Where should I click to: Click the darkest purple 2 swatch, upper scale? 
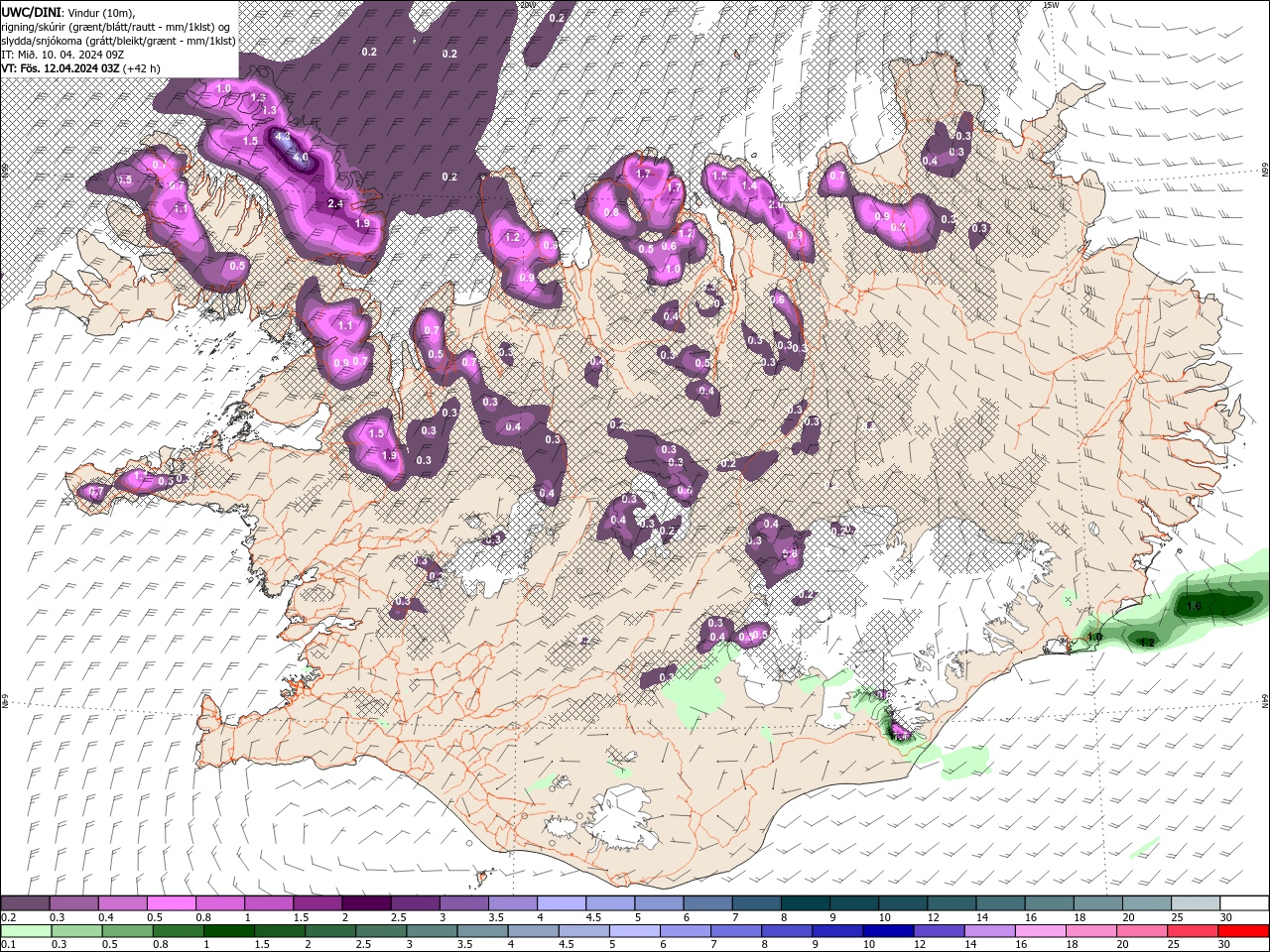[x=366, y=903]
